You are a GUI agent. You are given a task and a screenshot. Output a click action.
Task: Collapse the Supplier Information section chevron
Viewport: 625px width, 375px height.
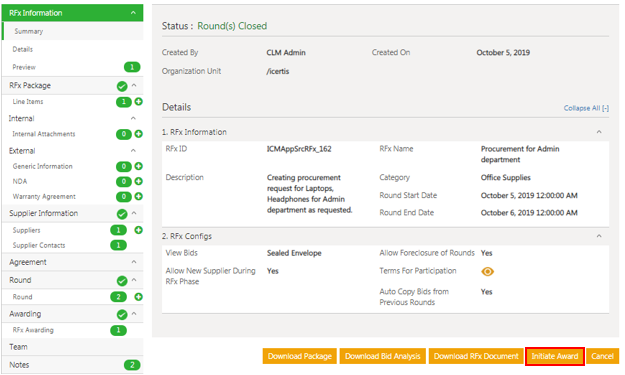point(134,213)
